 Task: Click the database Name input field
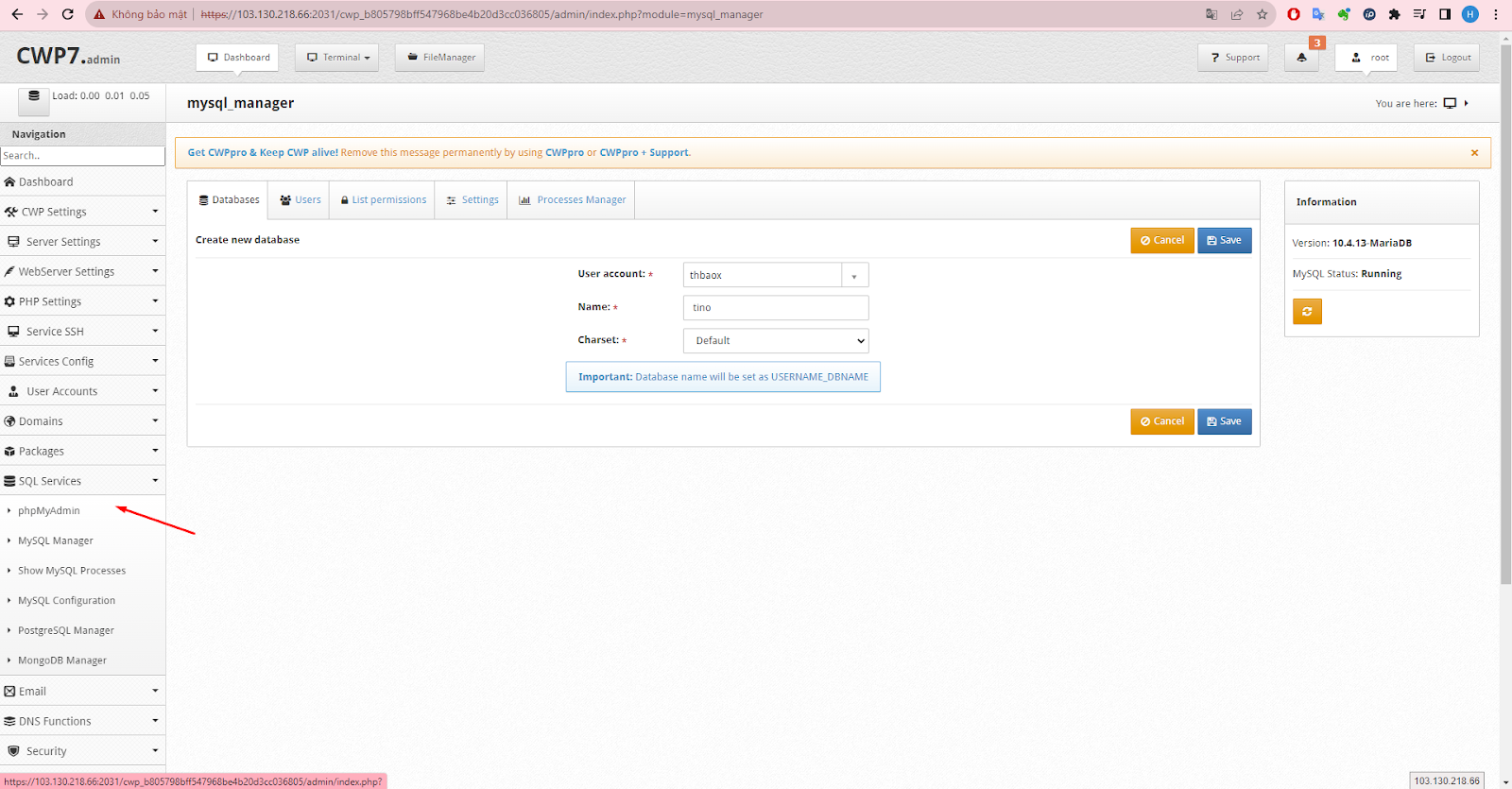(x=776, y=308)
